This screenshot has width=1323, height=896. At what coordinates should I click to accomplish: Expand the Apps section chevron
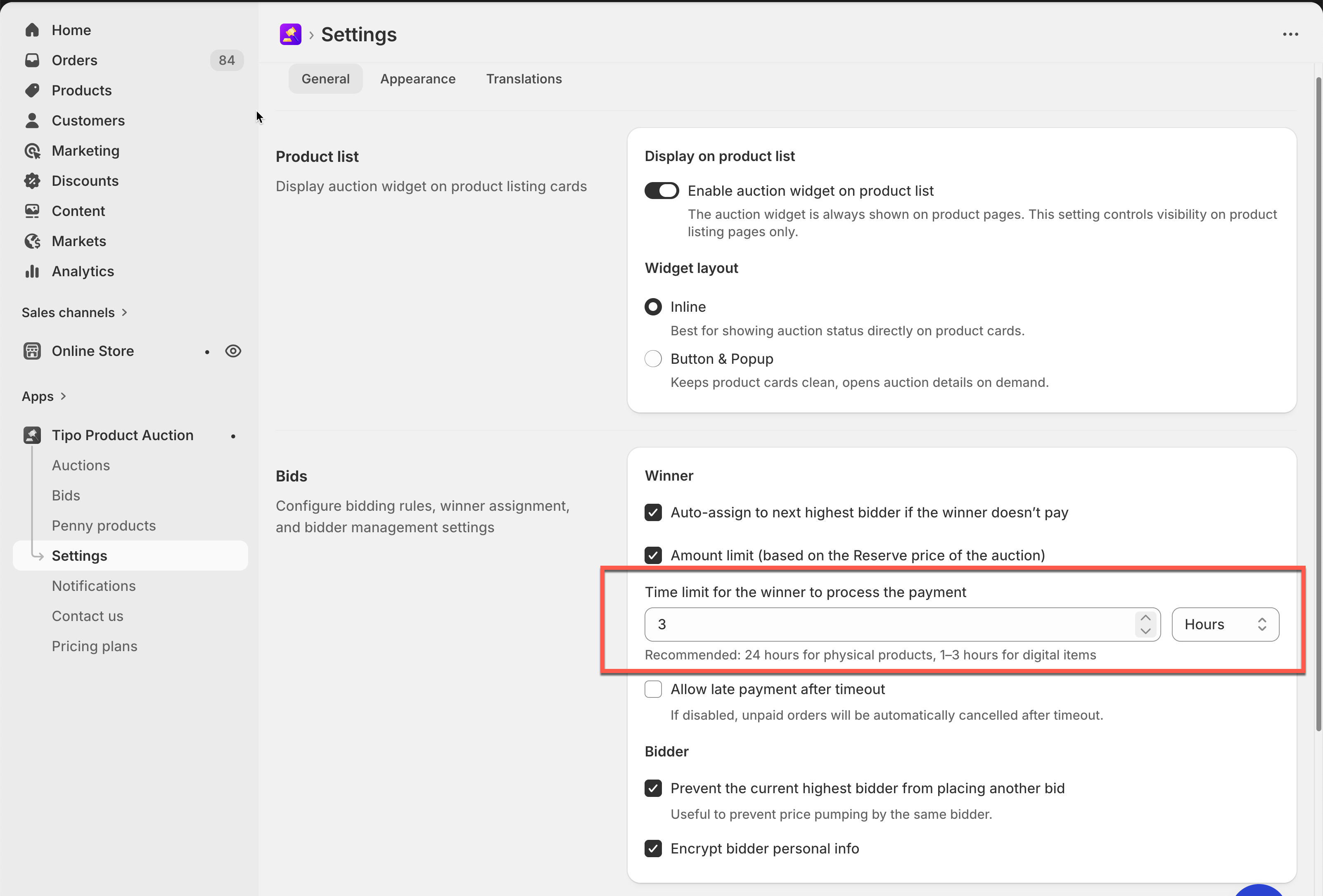63,396
